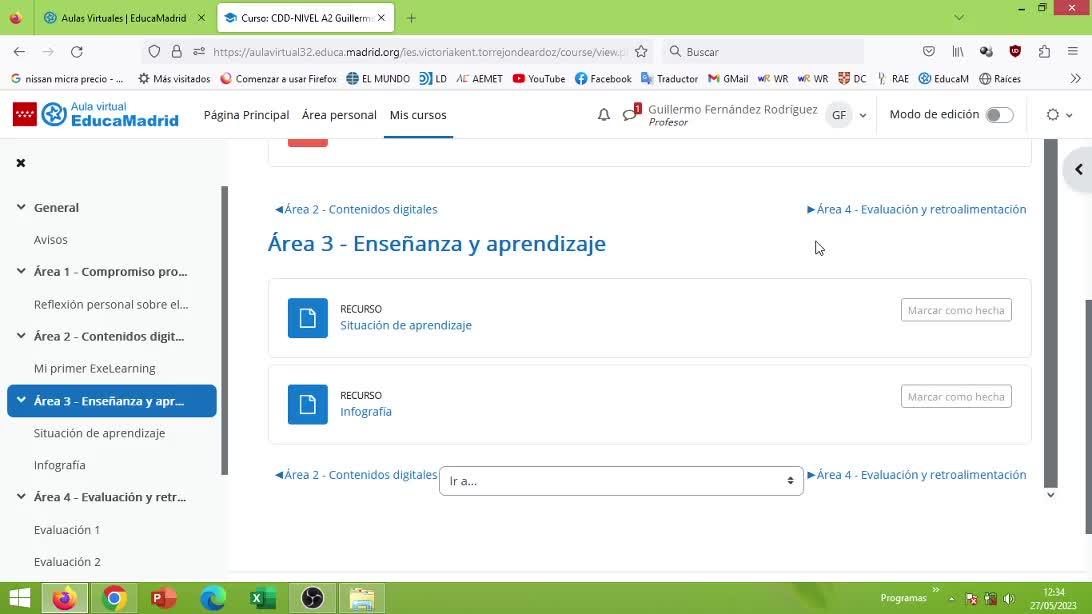Image resolution: width=1092 pixels, height=614 pixels.
Task: Open Evaluación 2 in sidebar
Action: (67, 562)
